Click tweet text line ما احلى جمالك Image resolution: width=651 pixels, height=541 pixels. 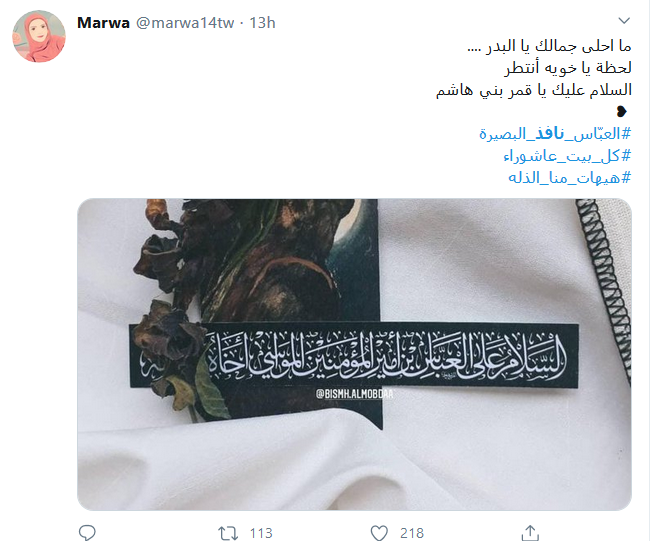[549, 46]
